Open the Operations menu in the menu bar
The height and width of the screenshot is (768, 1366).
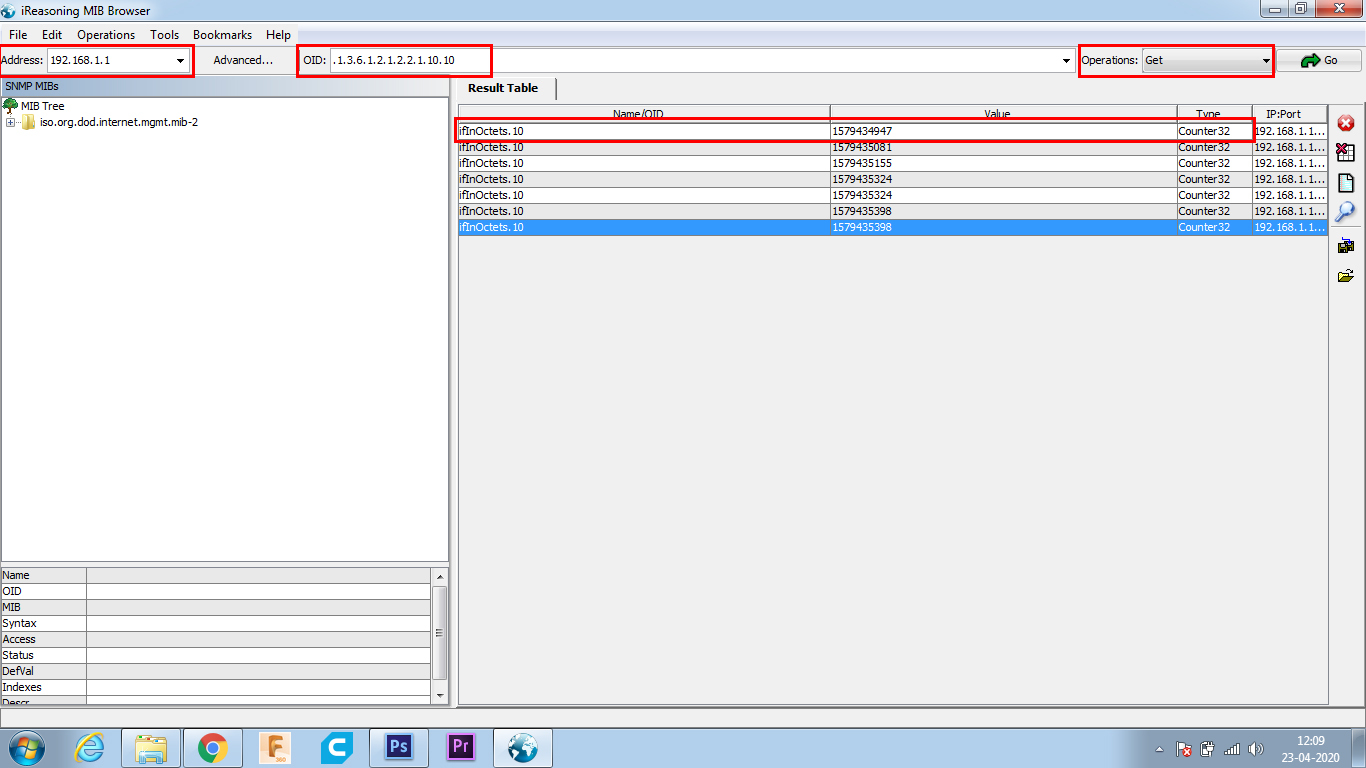tap(106, 35)
